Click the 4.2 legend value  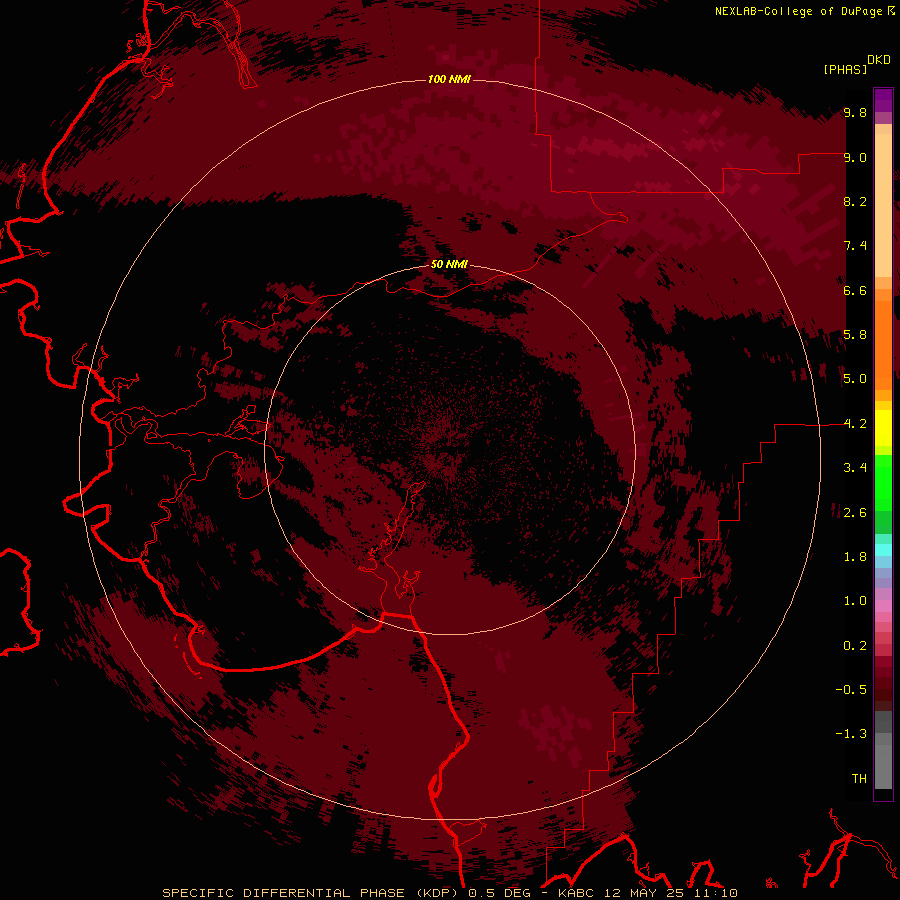(855, 424)
